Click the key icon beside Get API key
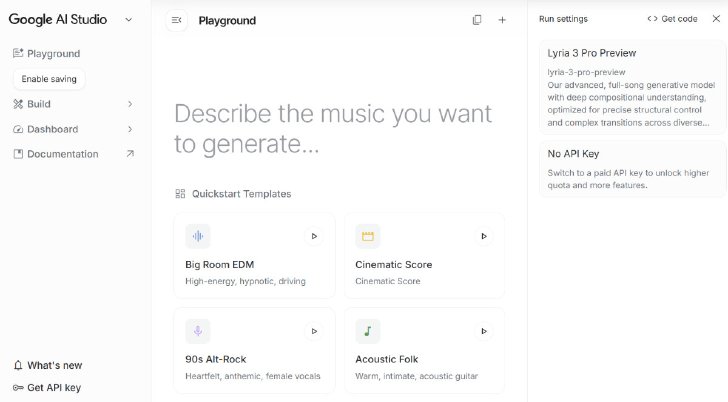728x402 pixels. click(x=18, y=388)
